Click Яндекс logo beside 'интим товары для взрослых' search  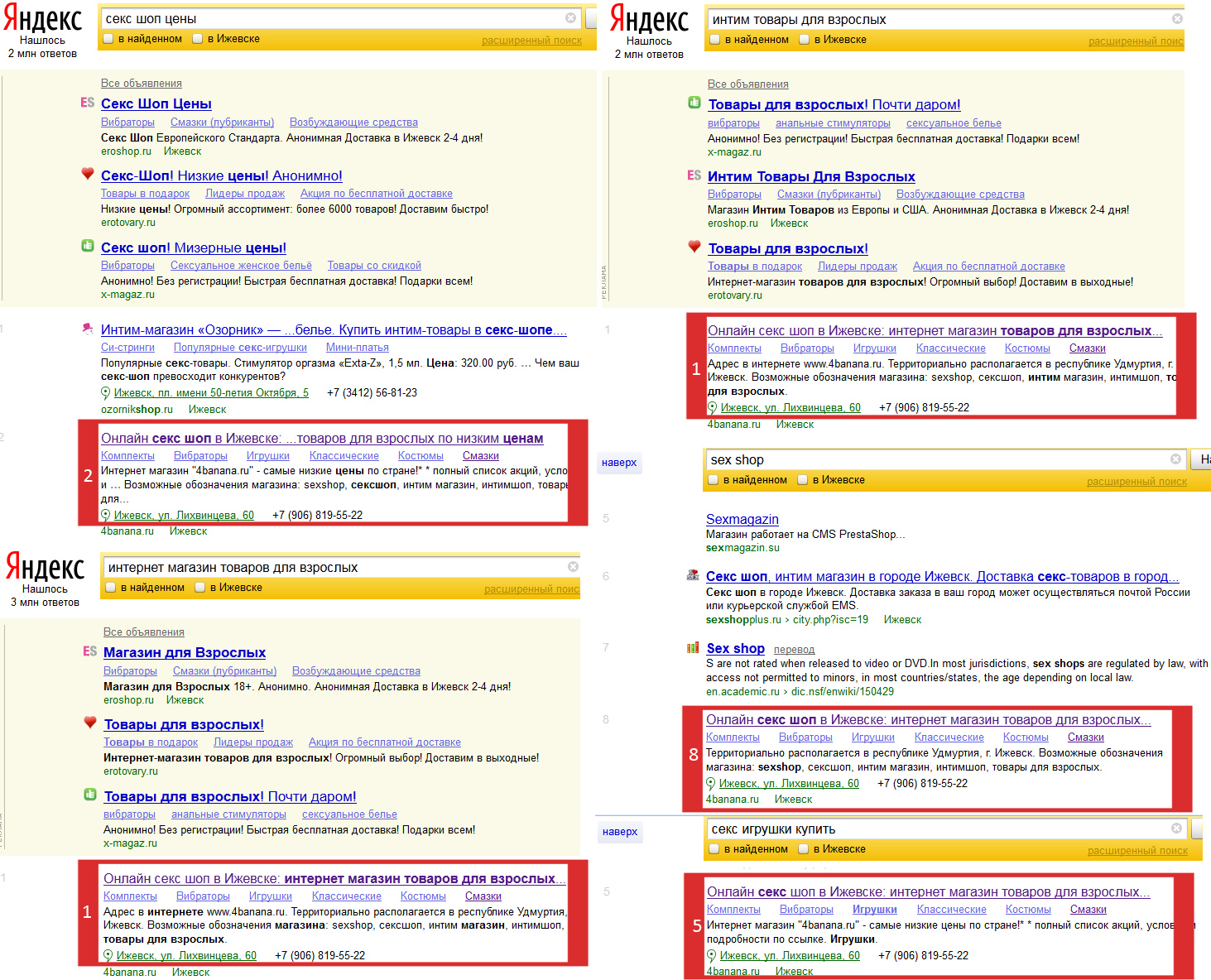click(x=649, y=20)
